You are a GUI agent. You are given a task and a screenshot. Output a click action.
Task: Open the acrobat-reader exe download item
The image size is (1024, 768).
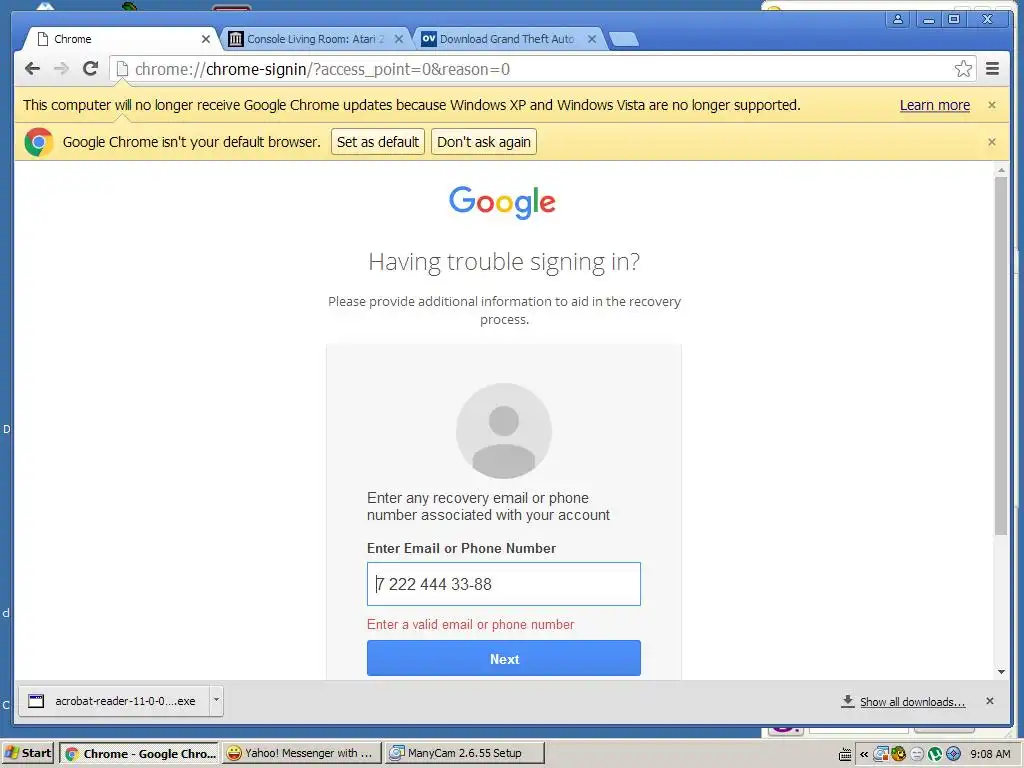click(x=114, y=701)
